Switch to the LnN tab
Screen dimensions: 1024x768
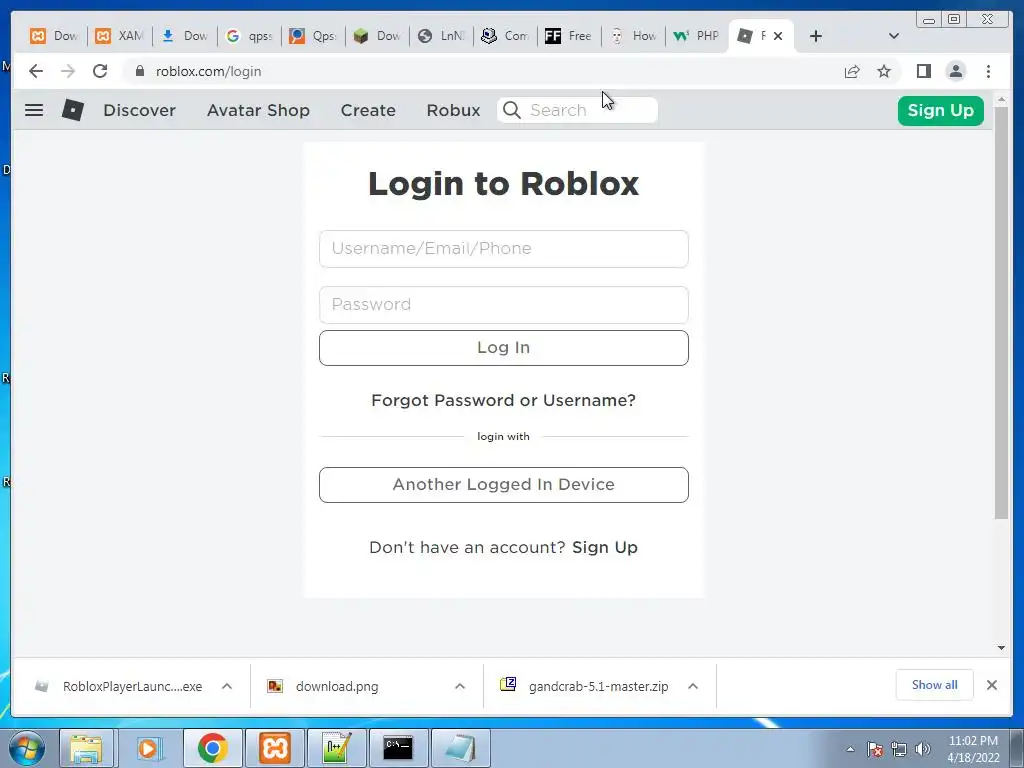[441, 36]
